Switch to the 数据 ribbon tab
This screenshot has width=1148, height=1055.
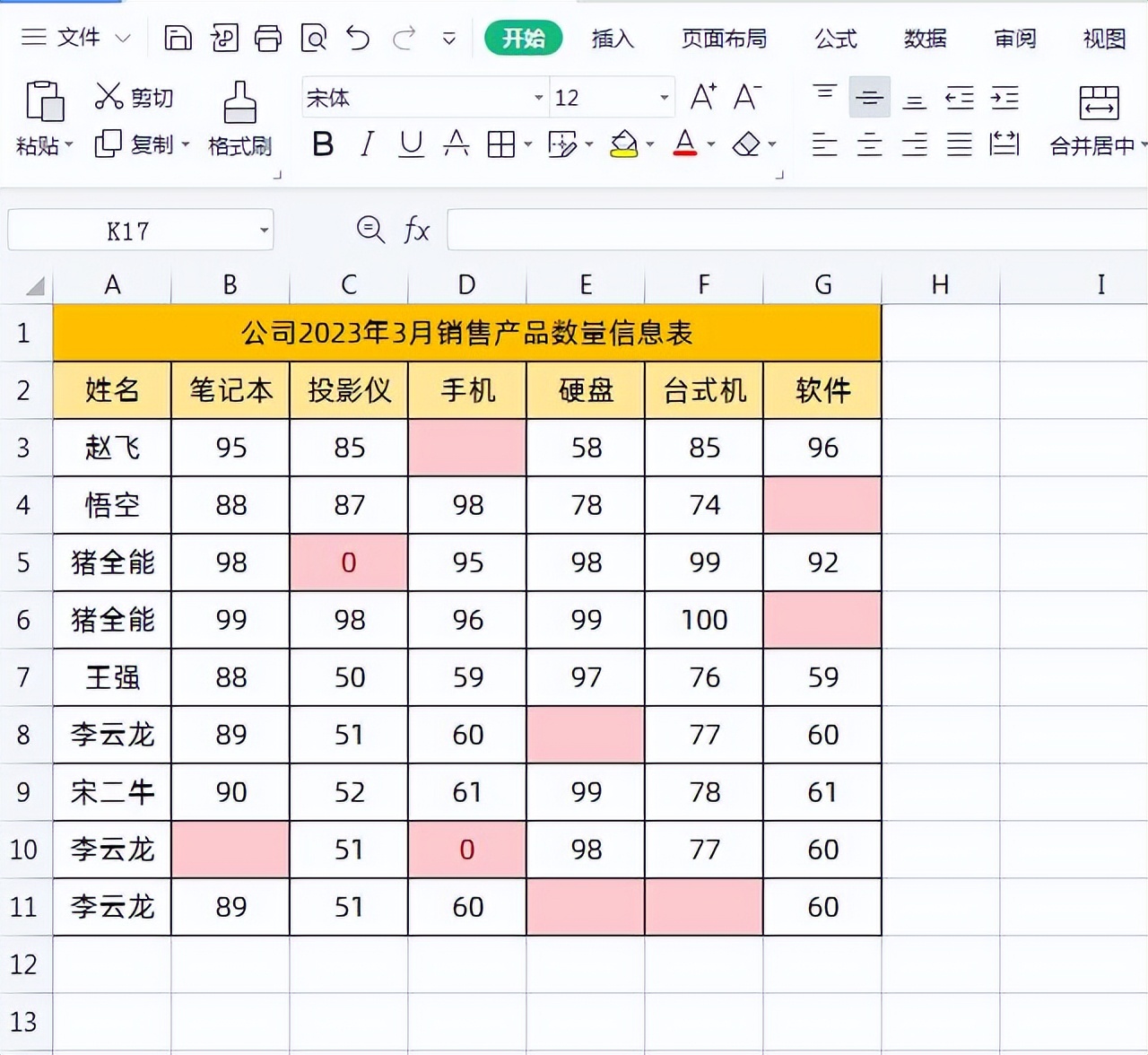click(925, 39)
